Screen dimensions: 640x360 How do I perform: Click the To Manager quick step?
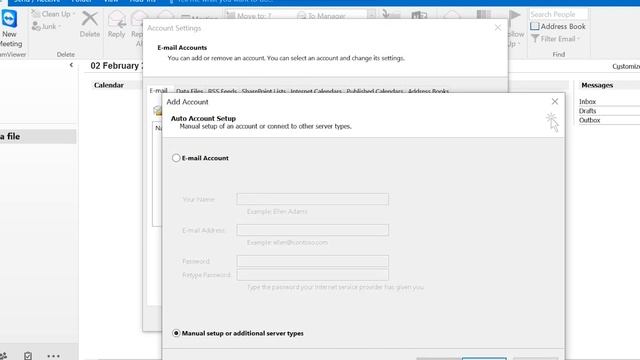[321, 16]
